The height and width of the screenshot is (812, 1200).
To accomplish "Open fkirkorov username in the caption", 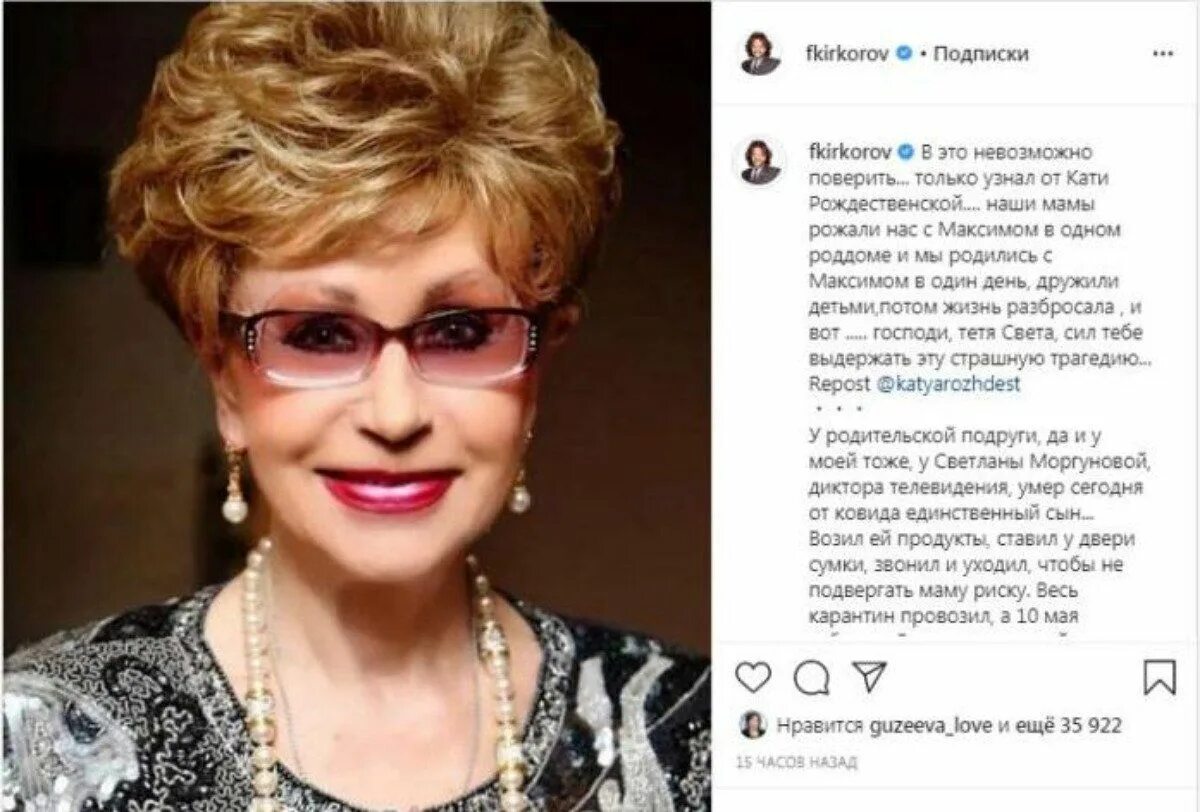I will pos(847,152).
